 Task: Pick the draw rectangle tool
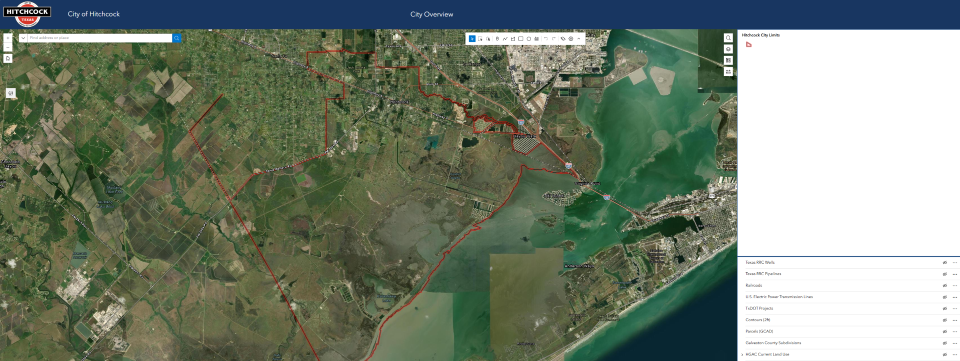point(520,39)
